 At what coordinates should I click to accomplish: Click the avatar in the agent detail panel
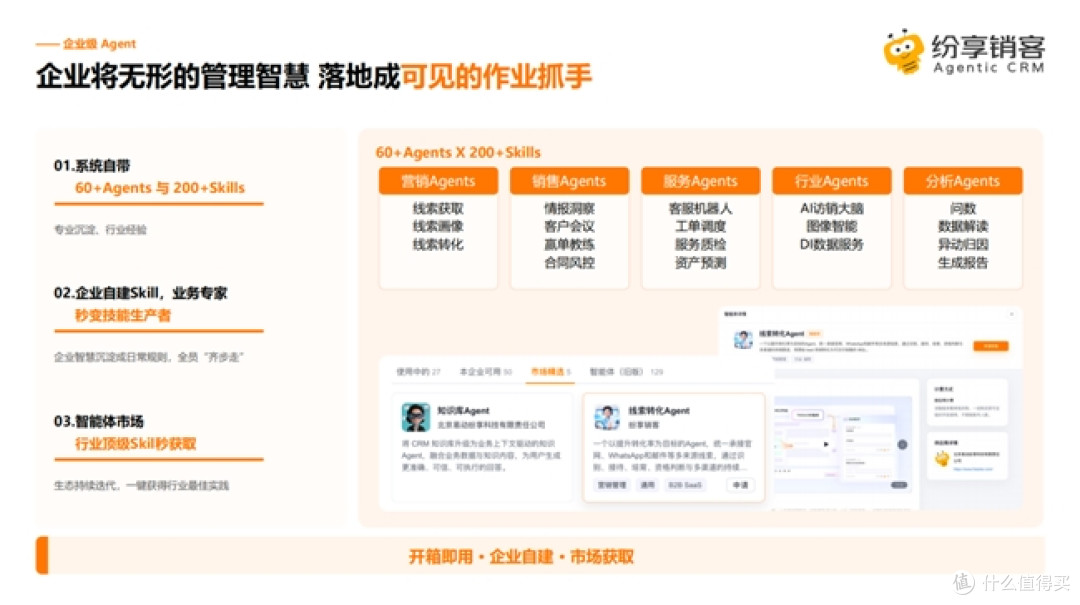point(743,340)
